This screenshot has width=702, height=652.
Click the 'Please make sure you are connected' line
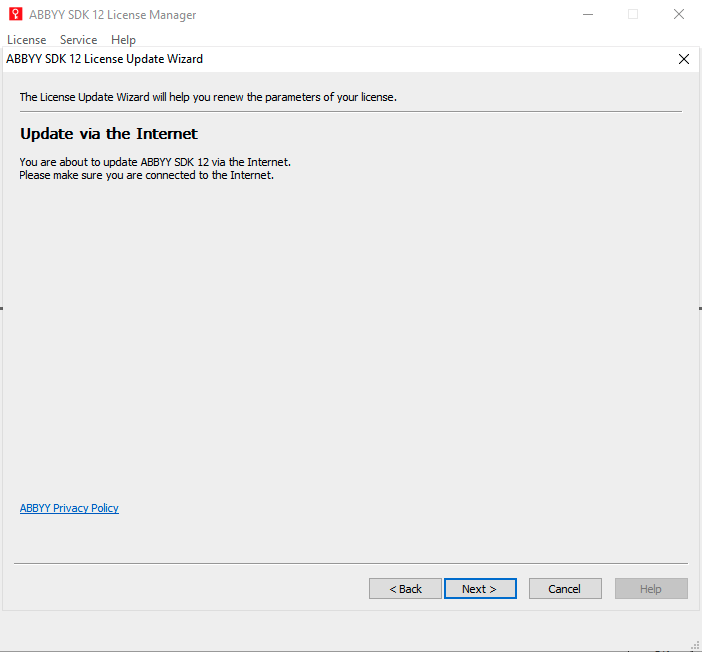tap(146, 175)
